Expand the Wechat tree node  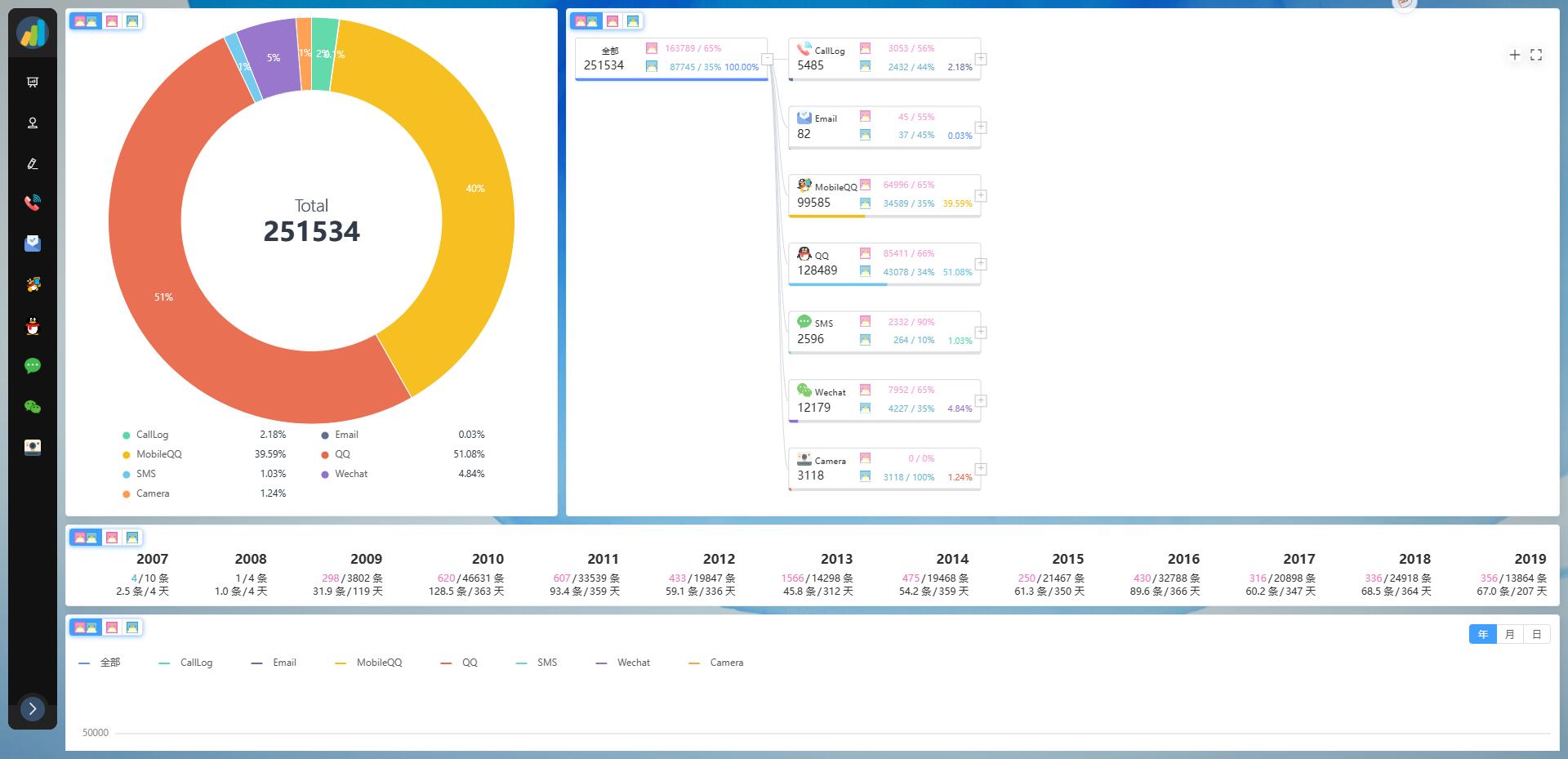[981, 401]
